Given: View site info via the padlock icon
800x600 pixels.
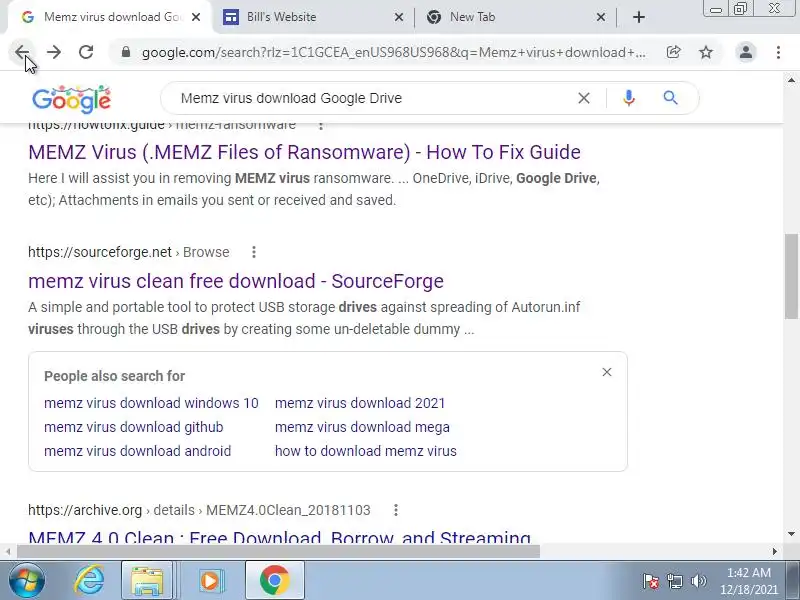Looking at the screenshot, I should [126, 52].
